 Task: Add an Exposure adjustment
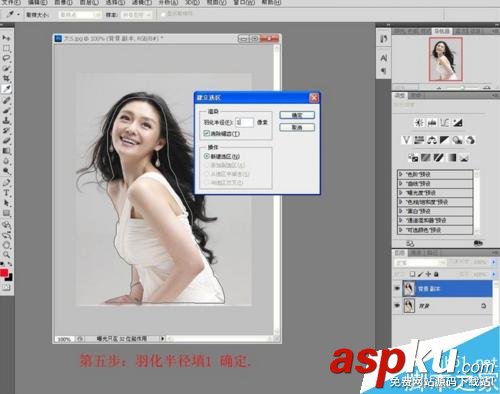pos(457,122)
